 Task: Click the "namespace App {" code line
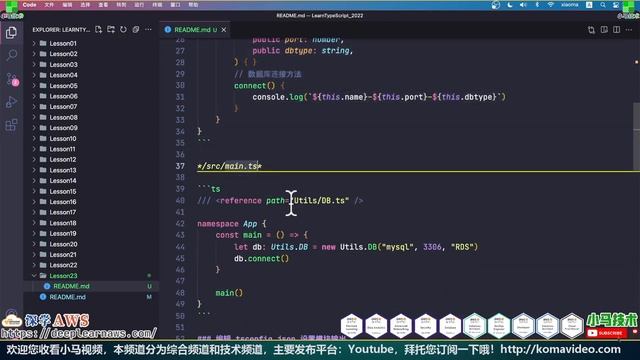[231, 224]
